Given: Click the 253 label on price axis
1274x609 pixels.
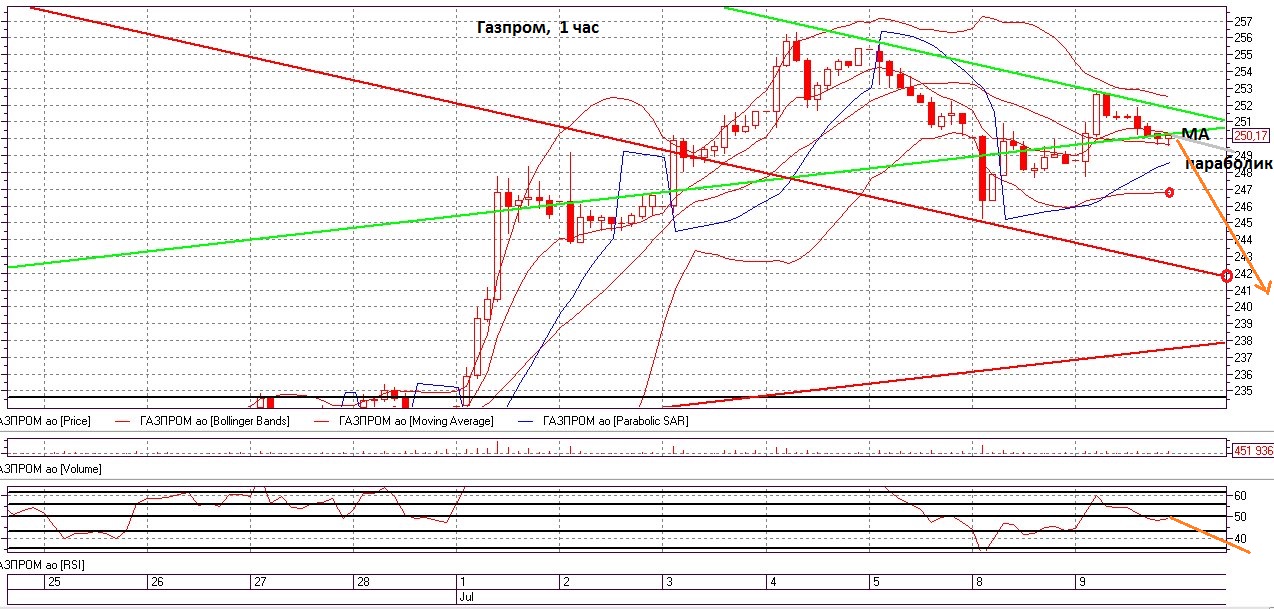Looking at the screenshot, I should pos(1243,88).
